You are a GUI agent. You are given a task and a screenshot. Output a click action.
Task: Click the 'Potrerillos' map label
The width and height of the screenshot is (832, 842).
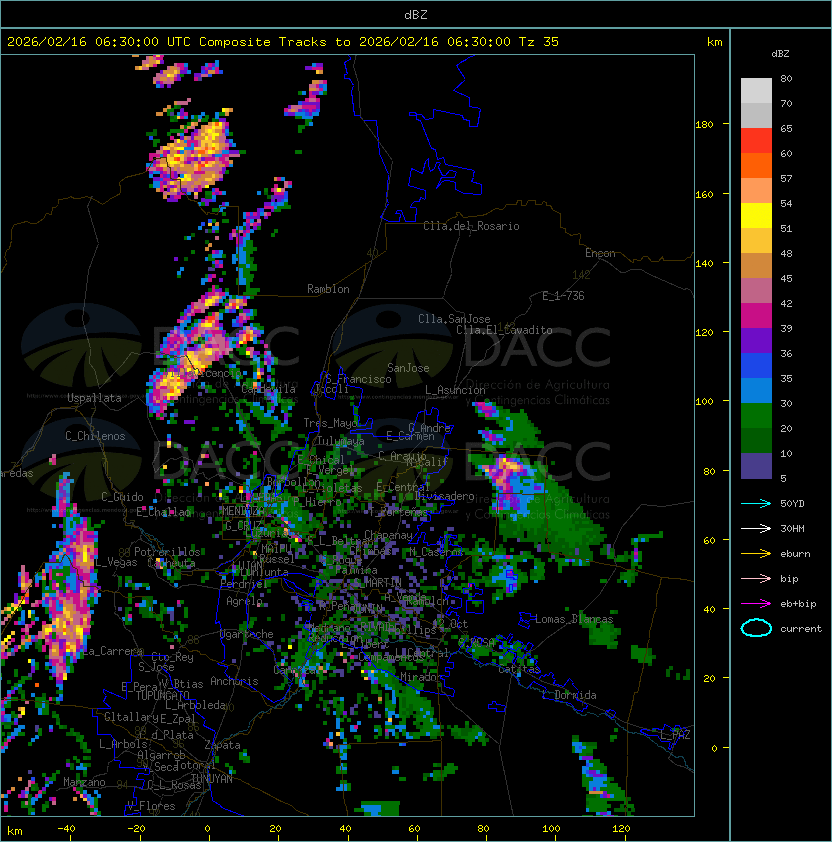(167, 552)
